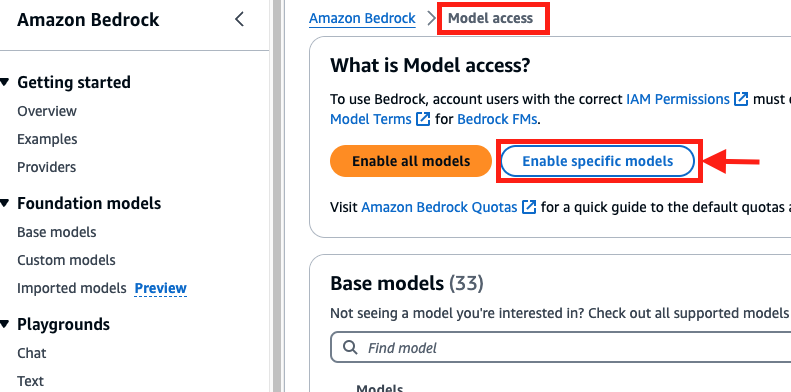This screenshot has height=392, width=791.
Task: Follow the Amazon Bedrock breadcrumb link
Action: pyautogui.click(x=362, y=18)
